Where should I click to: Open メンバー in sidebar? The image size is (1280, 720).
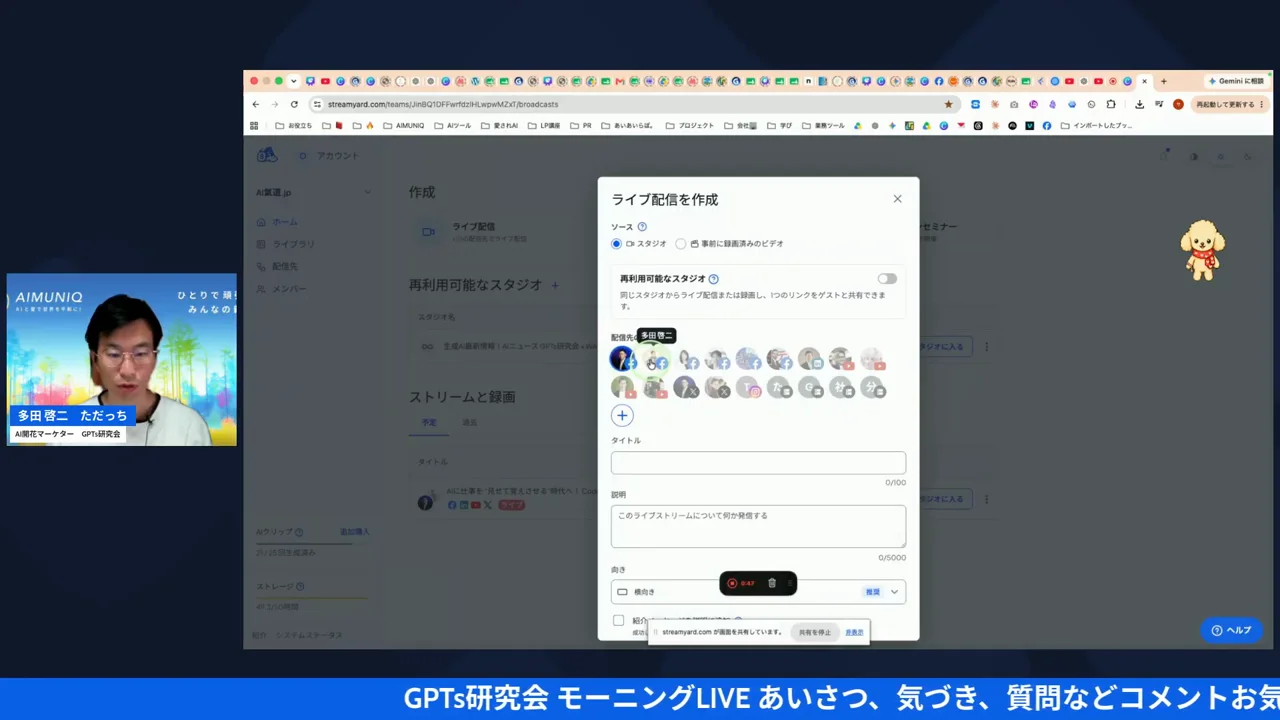pyautogui.click(x=281, y=289)
